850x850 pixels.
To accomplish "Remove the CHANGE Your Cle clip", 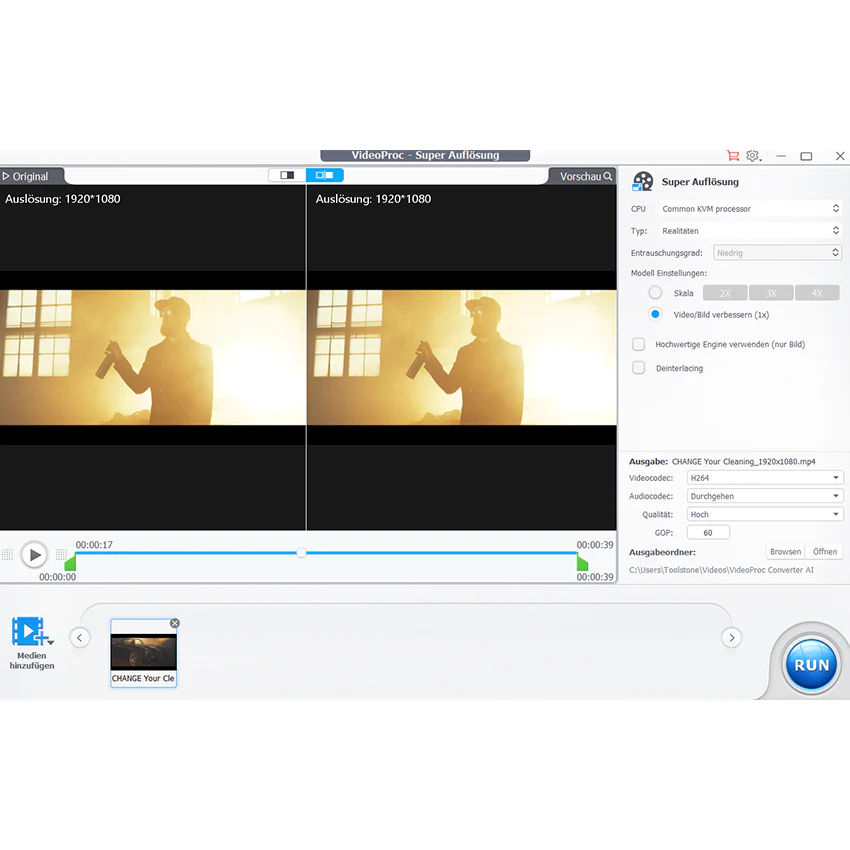I will point(175,623).
